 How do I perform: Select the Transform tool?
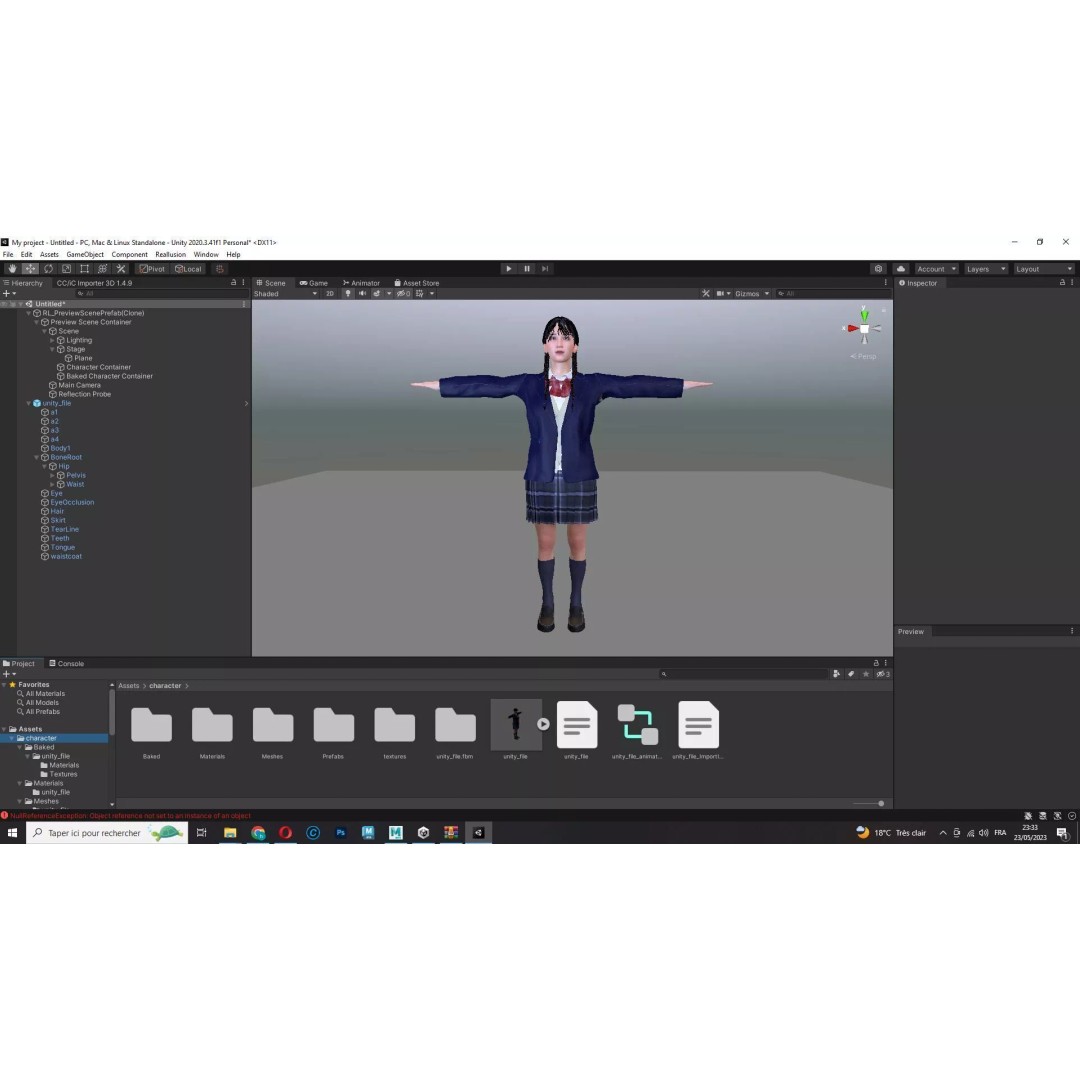pos(103,269)
